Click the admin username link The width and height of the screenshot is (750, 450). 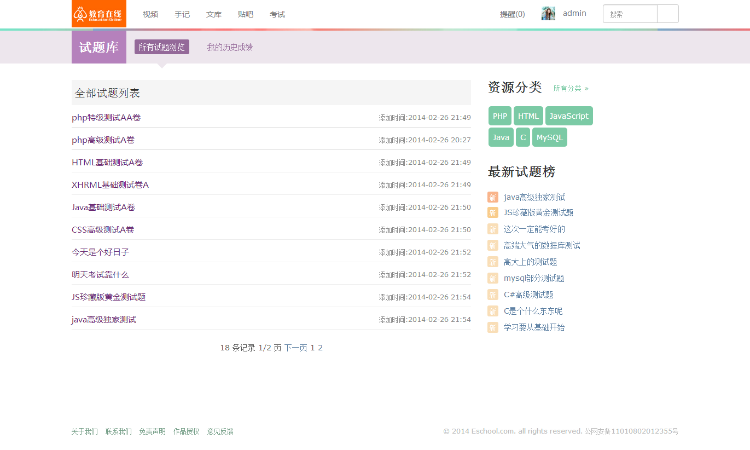pos(574,13)
